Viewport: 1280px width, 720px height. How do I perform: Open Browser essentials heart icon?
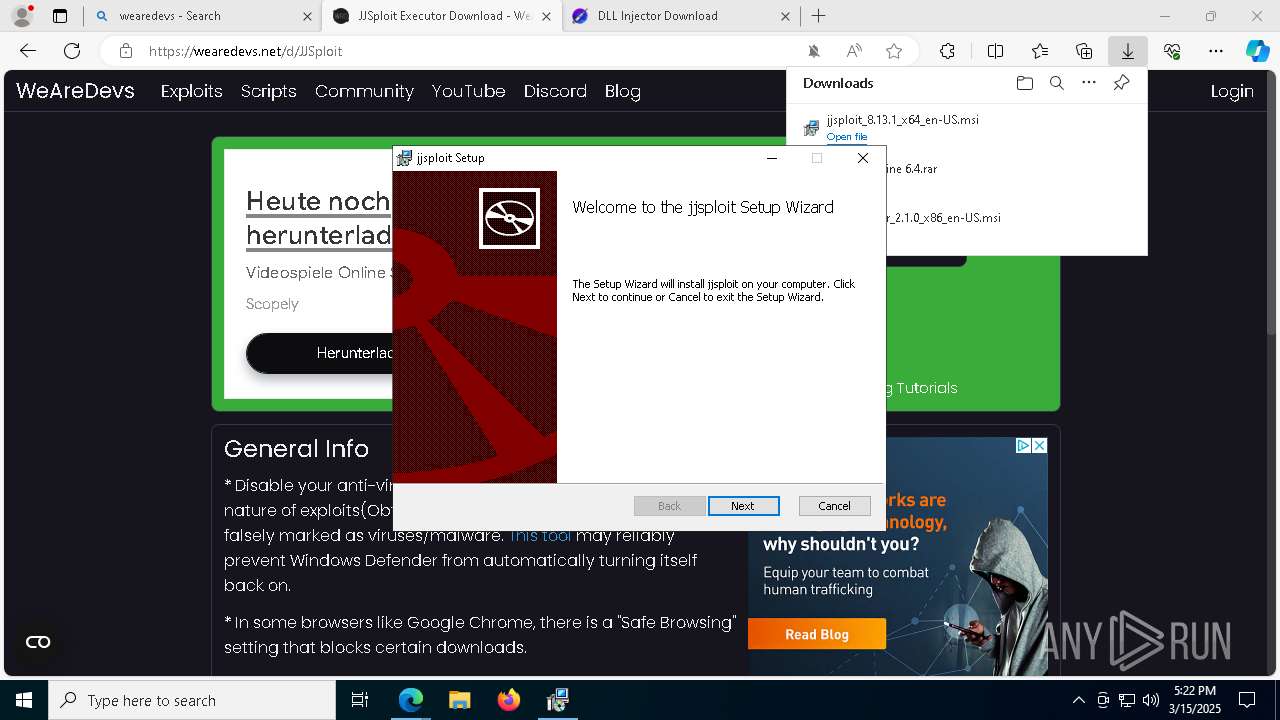(1172, 51)
